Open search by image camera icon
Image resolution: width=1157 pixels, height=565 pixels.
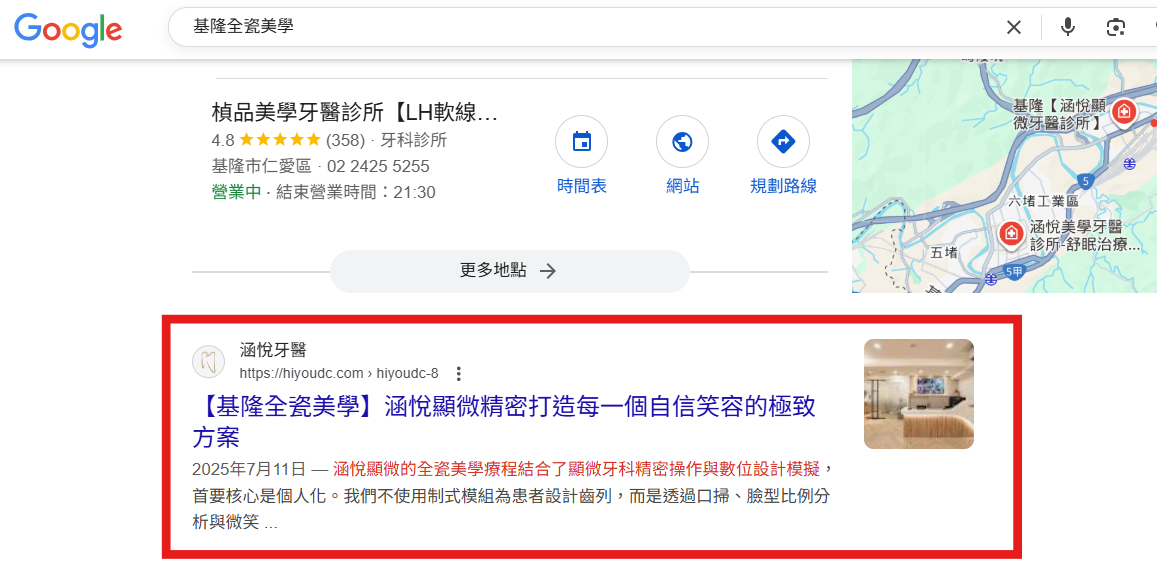point(1116,28)
